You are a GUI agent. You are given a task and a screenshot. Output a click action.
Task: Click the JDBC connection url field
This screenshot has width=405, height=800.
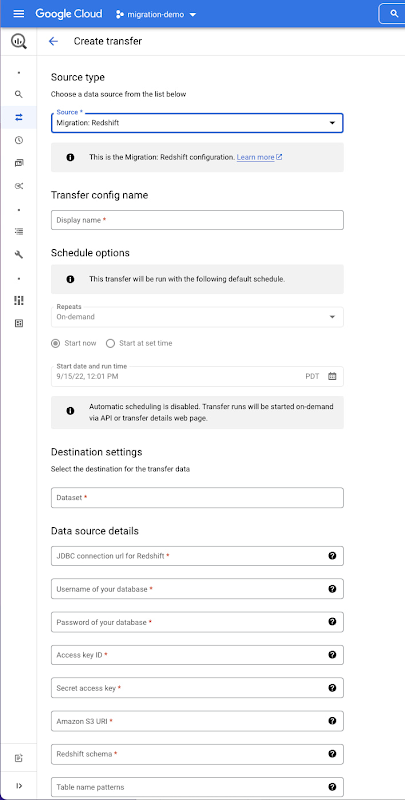click(197, 556)
